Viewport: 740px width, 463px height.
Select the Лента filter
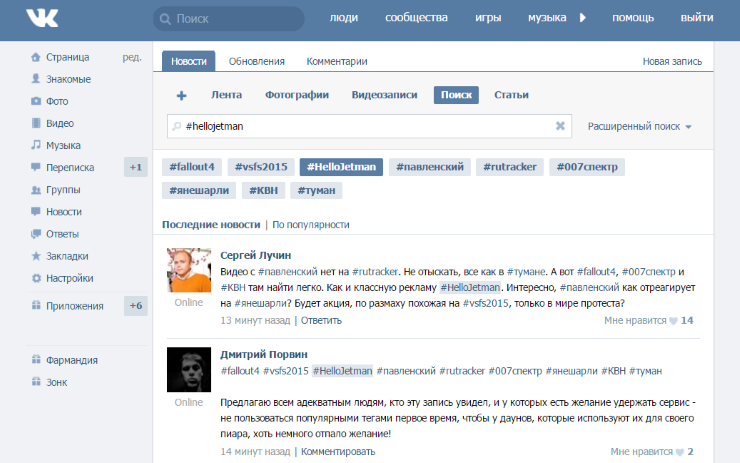(x=227, y=95)
